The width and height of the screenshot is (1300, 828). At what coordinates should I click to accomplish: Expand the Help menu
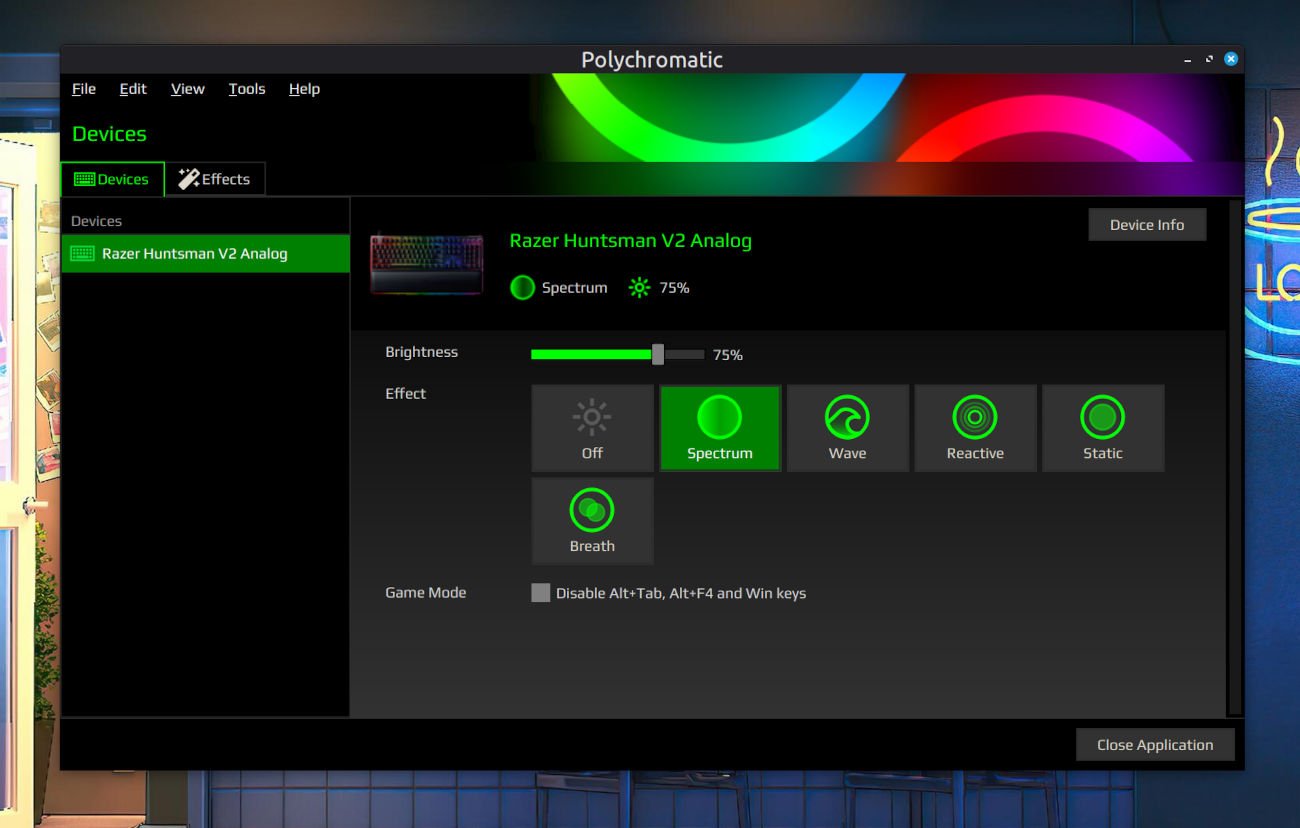303,89
